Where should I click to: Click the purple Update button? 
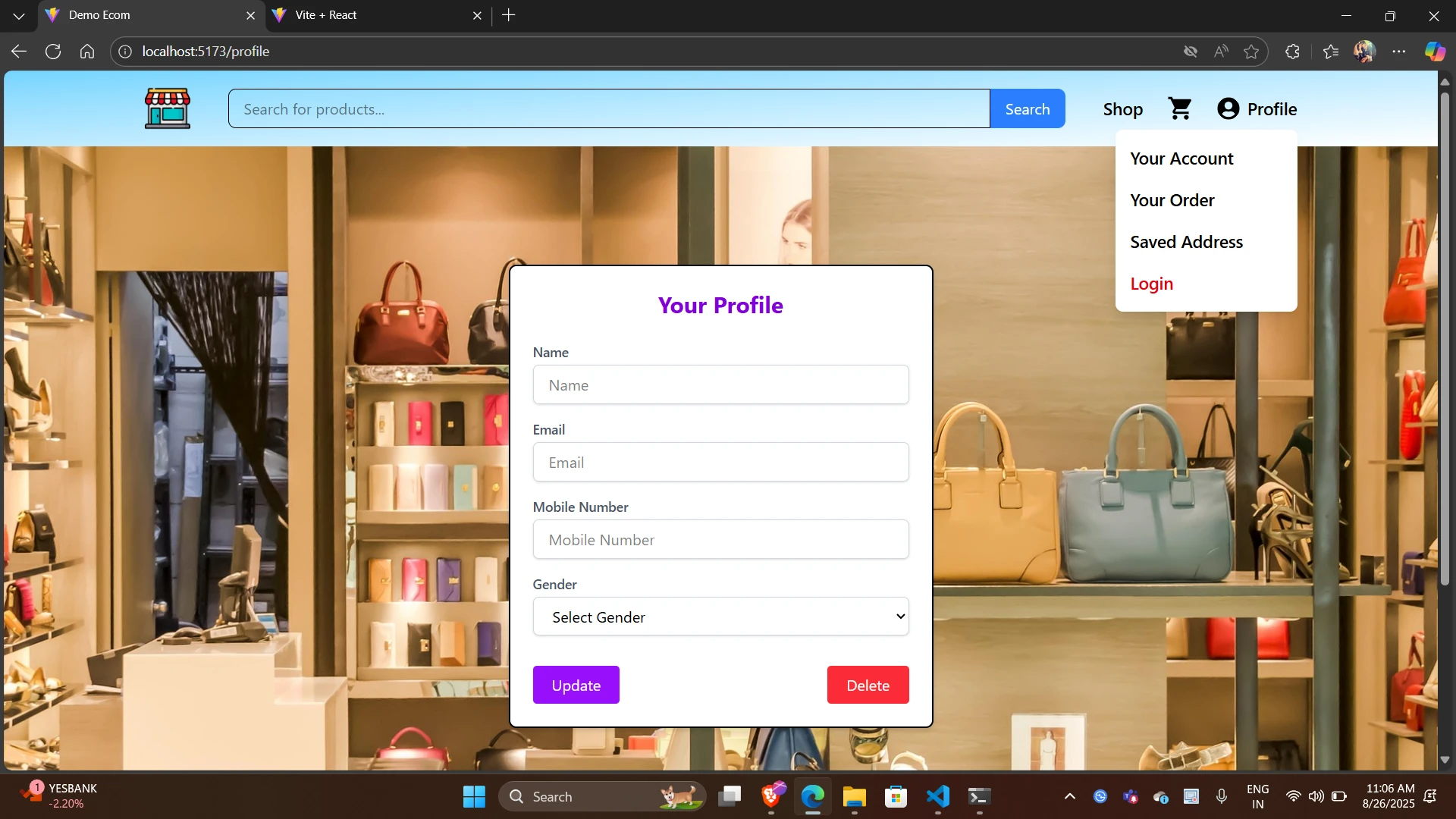576,685
